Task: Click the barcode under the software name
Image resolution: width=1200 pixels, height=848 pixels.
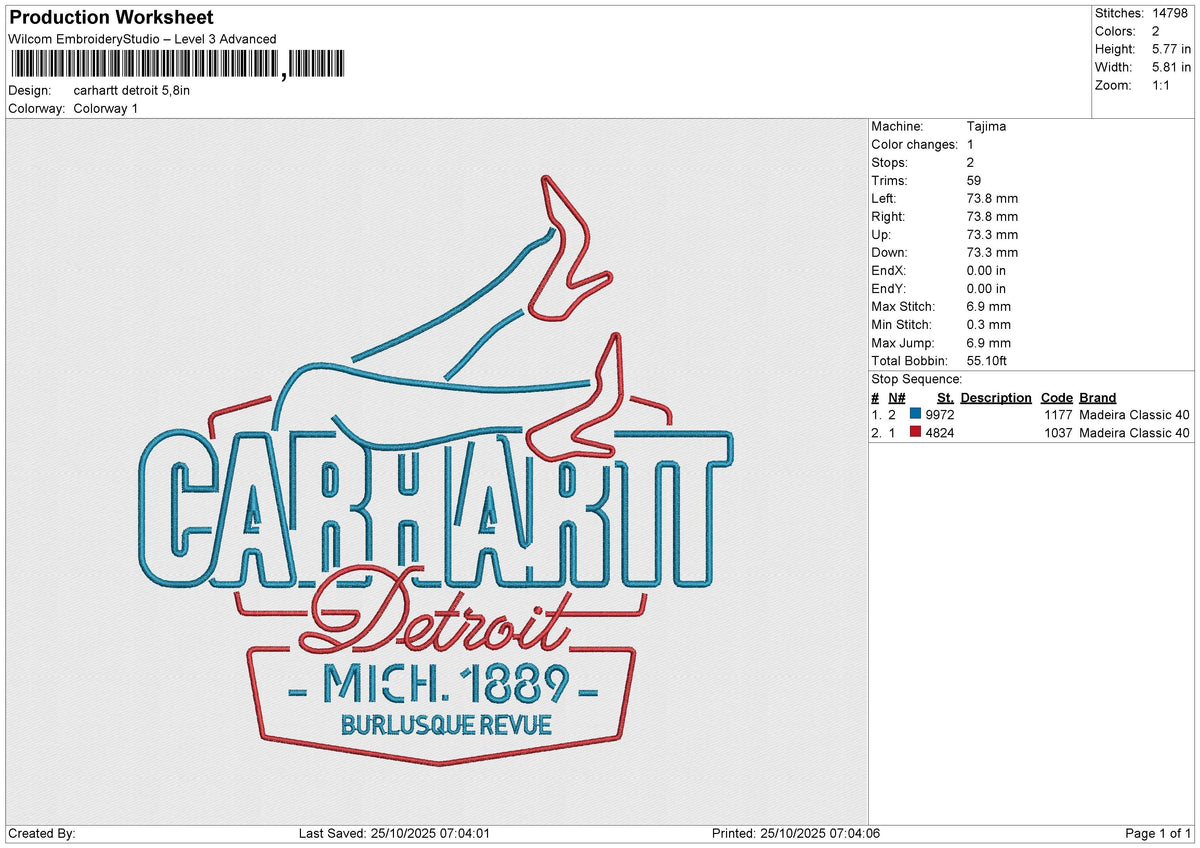Action: coord(177,65)
